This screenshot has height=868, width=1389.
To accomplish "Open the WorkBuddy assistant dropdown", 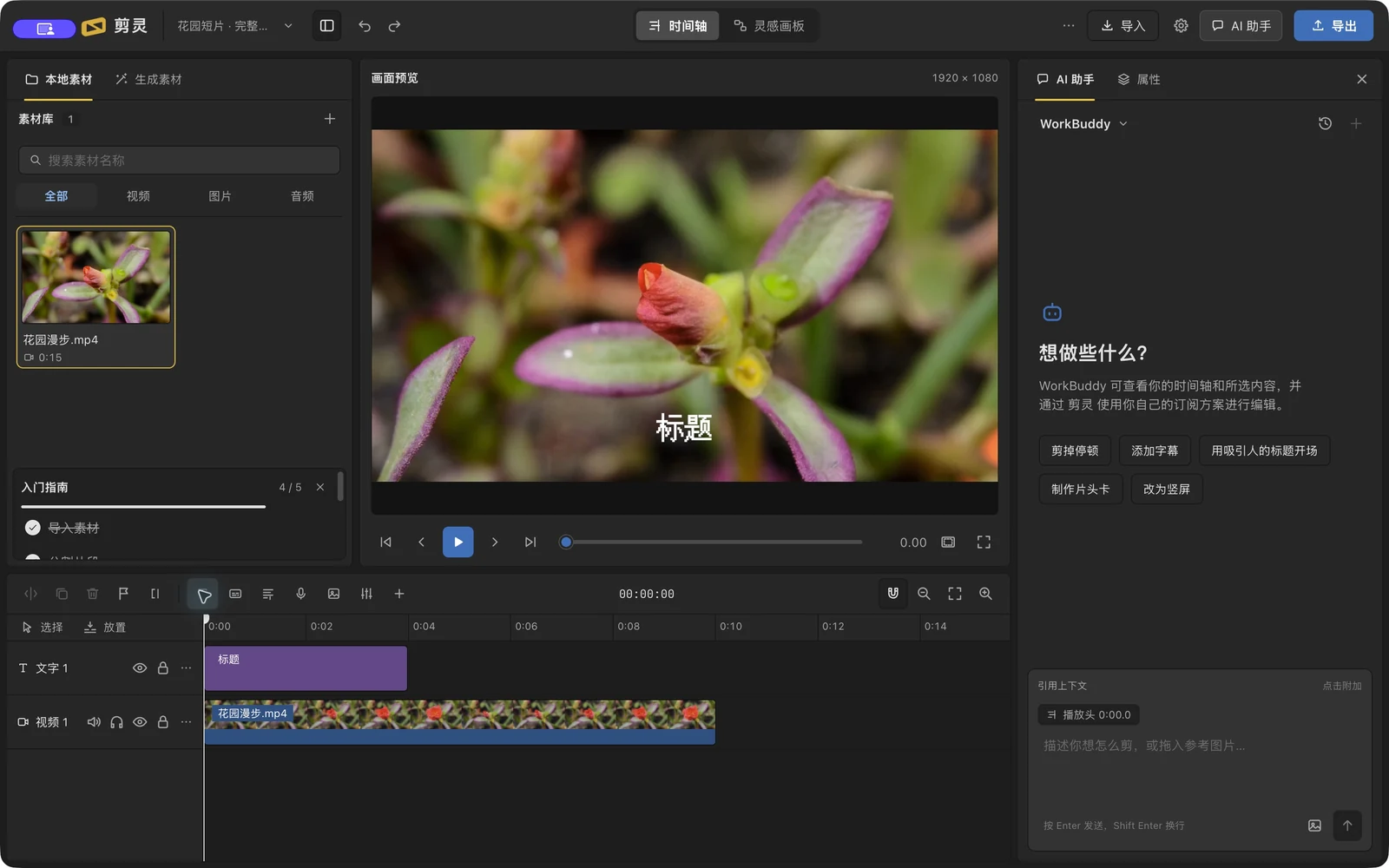I will tap(1083, 124).
